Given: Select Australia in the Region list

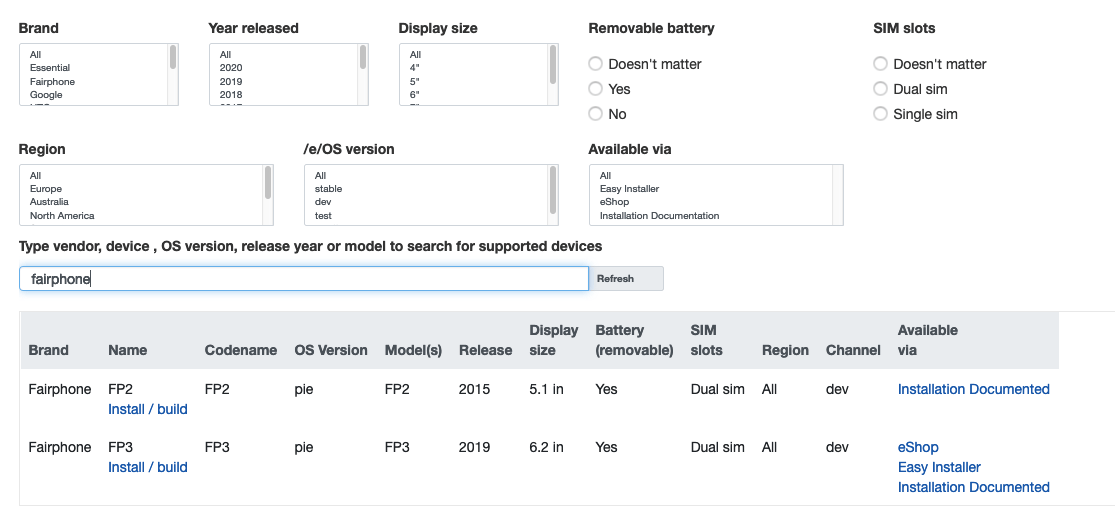Looking at the screenshot, I should 49,202.
